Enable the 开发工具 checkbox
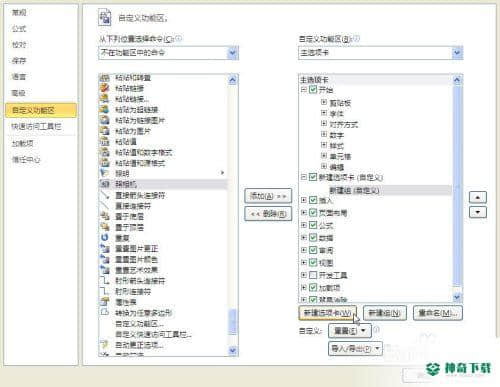 point(313,275)
